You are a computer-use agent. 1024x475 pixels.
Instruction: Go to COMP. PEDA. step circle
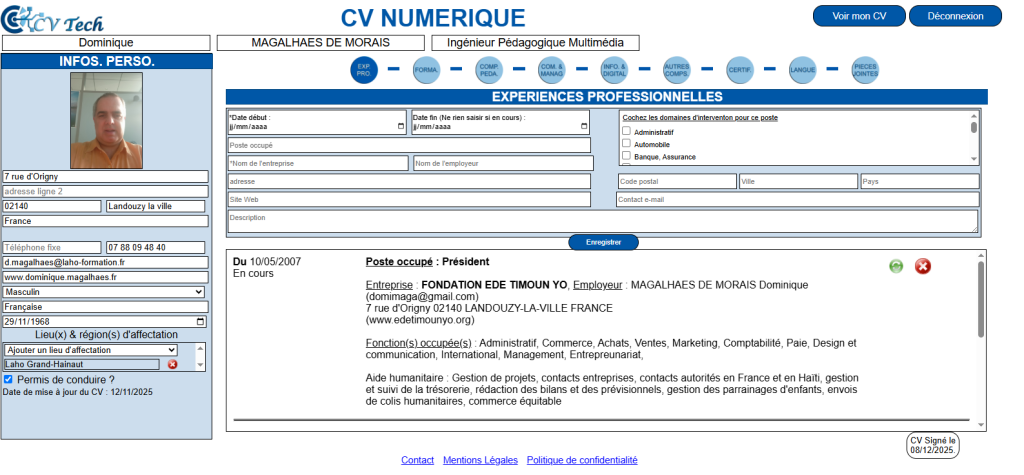[x=489, y=69]
